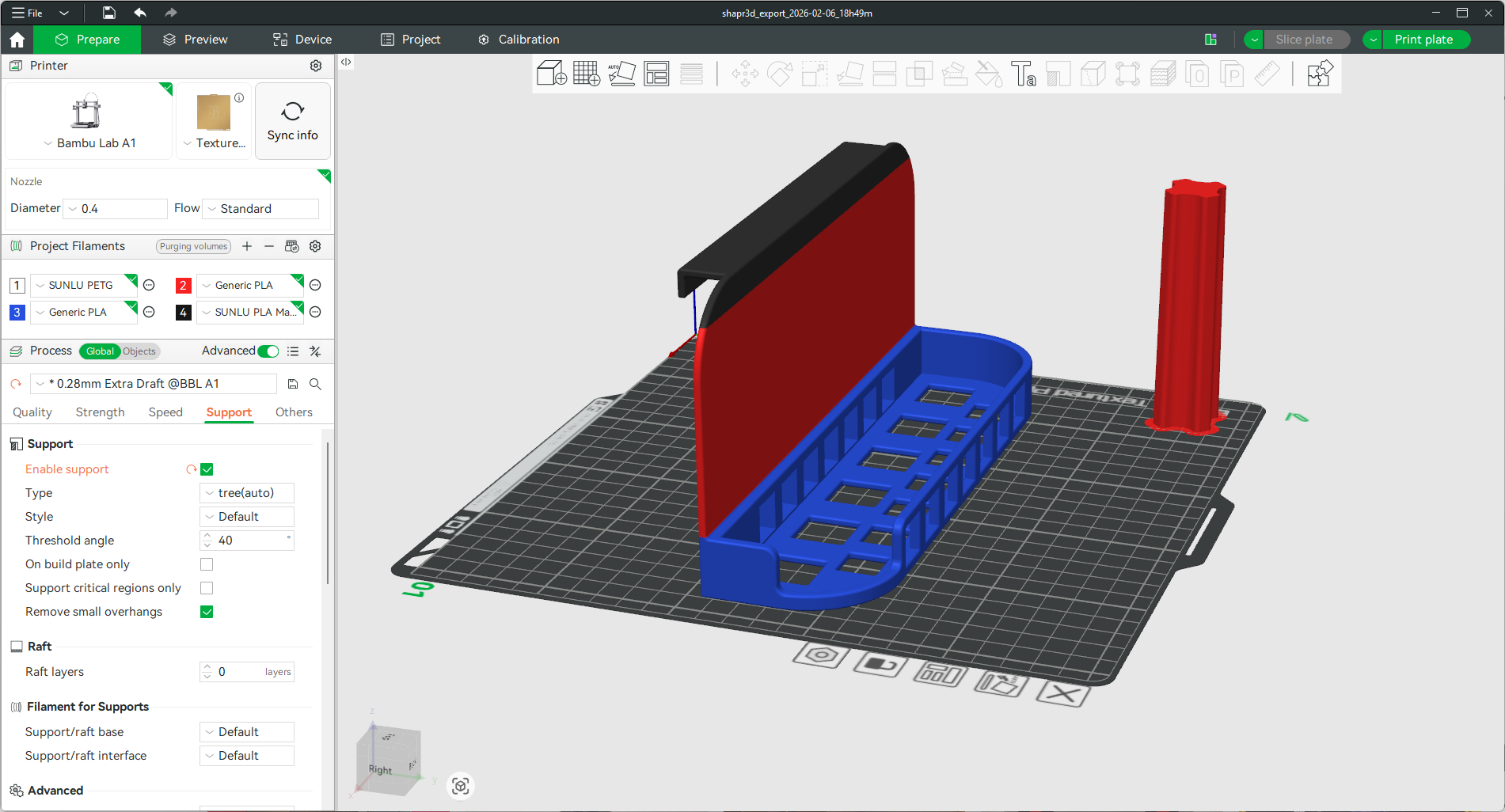Click the Threshold angle value field
The image size is (1505, 812).
click(x=247, y=541)
